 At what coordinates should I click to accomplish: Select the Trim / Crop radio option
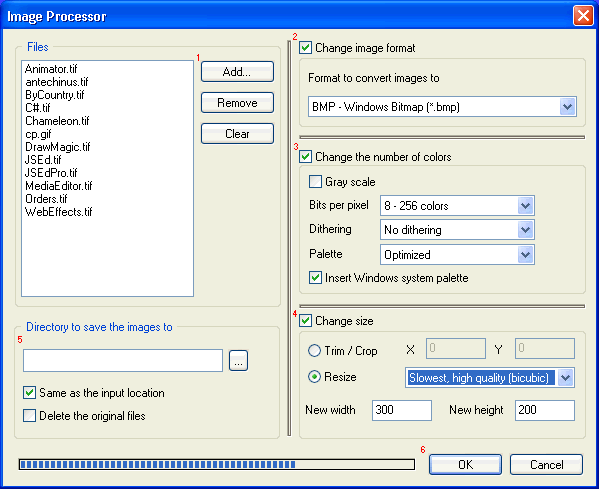coord(314,350)
